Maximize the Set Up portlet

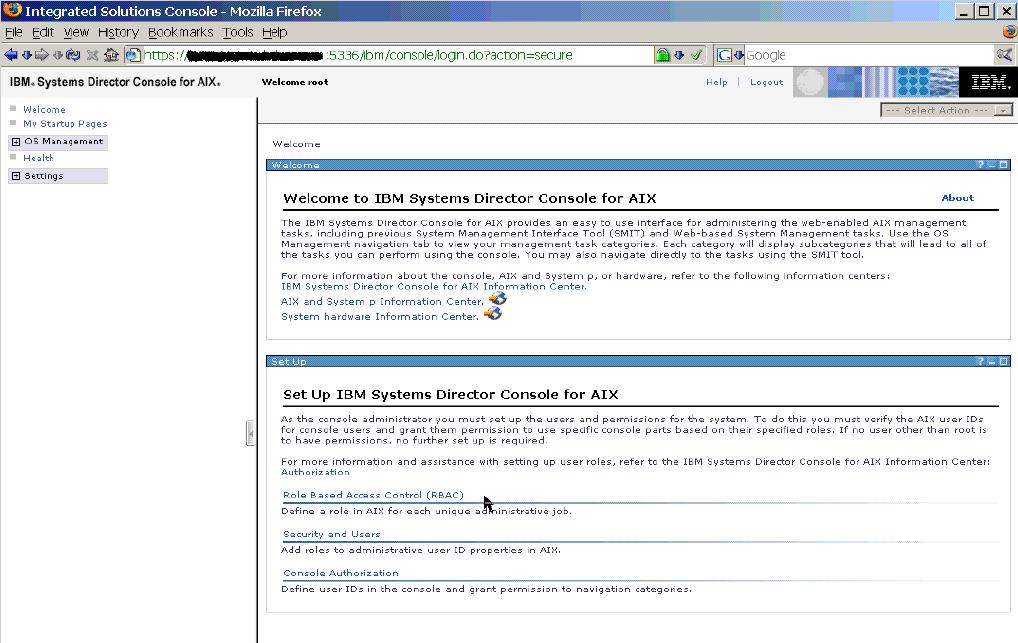pyautogui.click(x=1003, y=361)
